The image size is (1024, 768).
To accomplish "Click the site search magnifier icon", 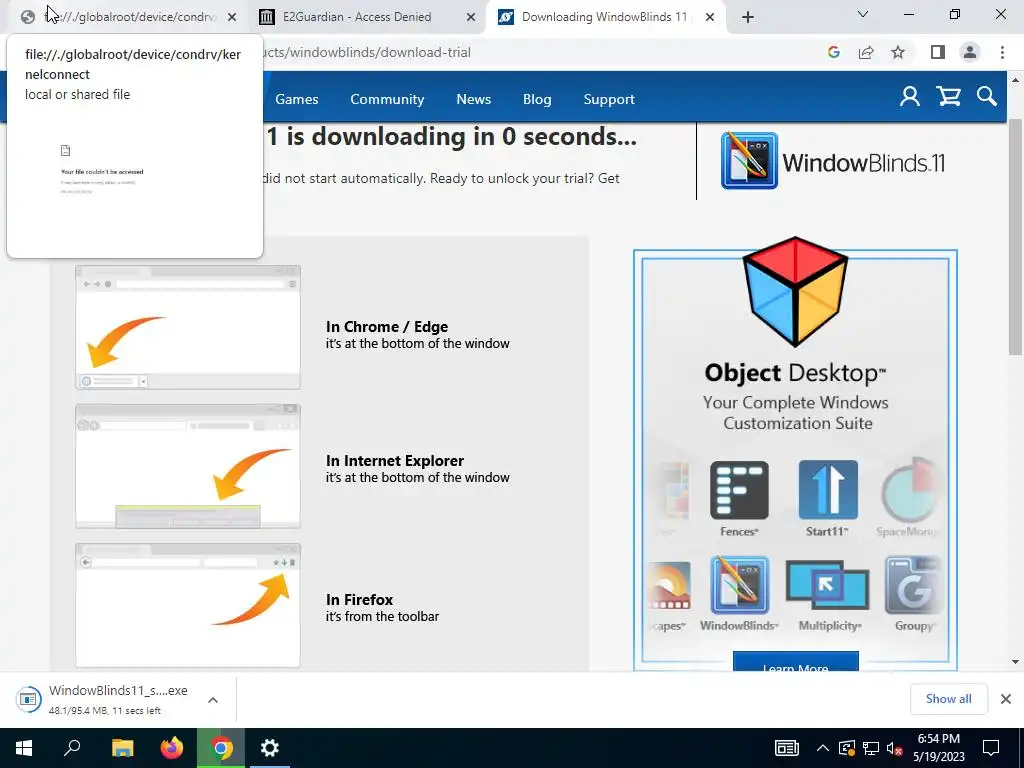I will click(x=987, y=97).
